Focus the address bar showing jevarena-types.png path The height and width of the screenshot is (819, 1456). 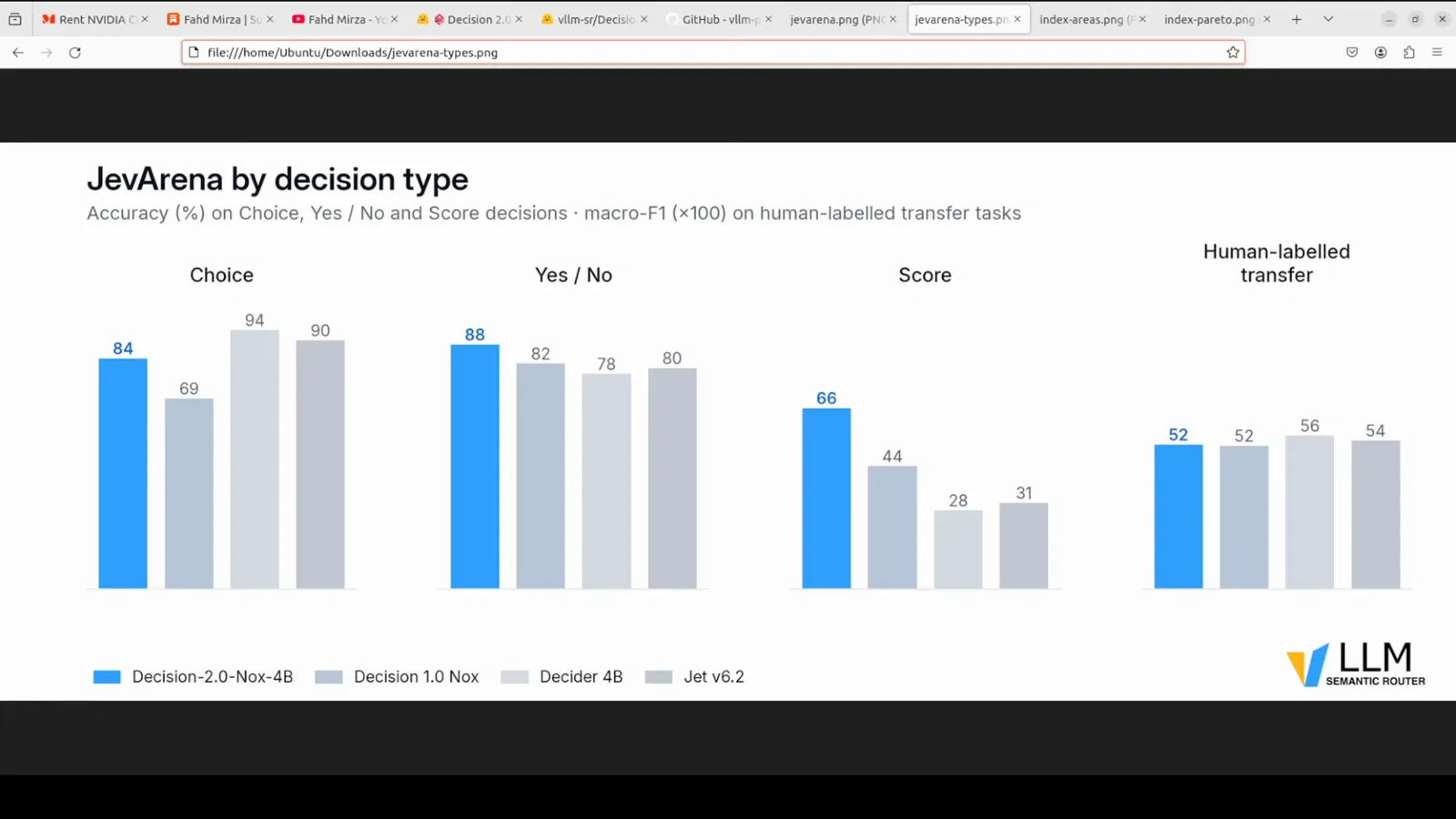pyautogui.click(x=713, y=53)
